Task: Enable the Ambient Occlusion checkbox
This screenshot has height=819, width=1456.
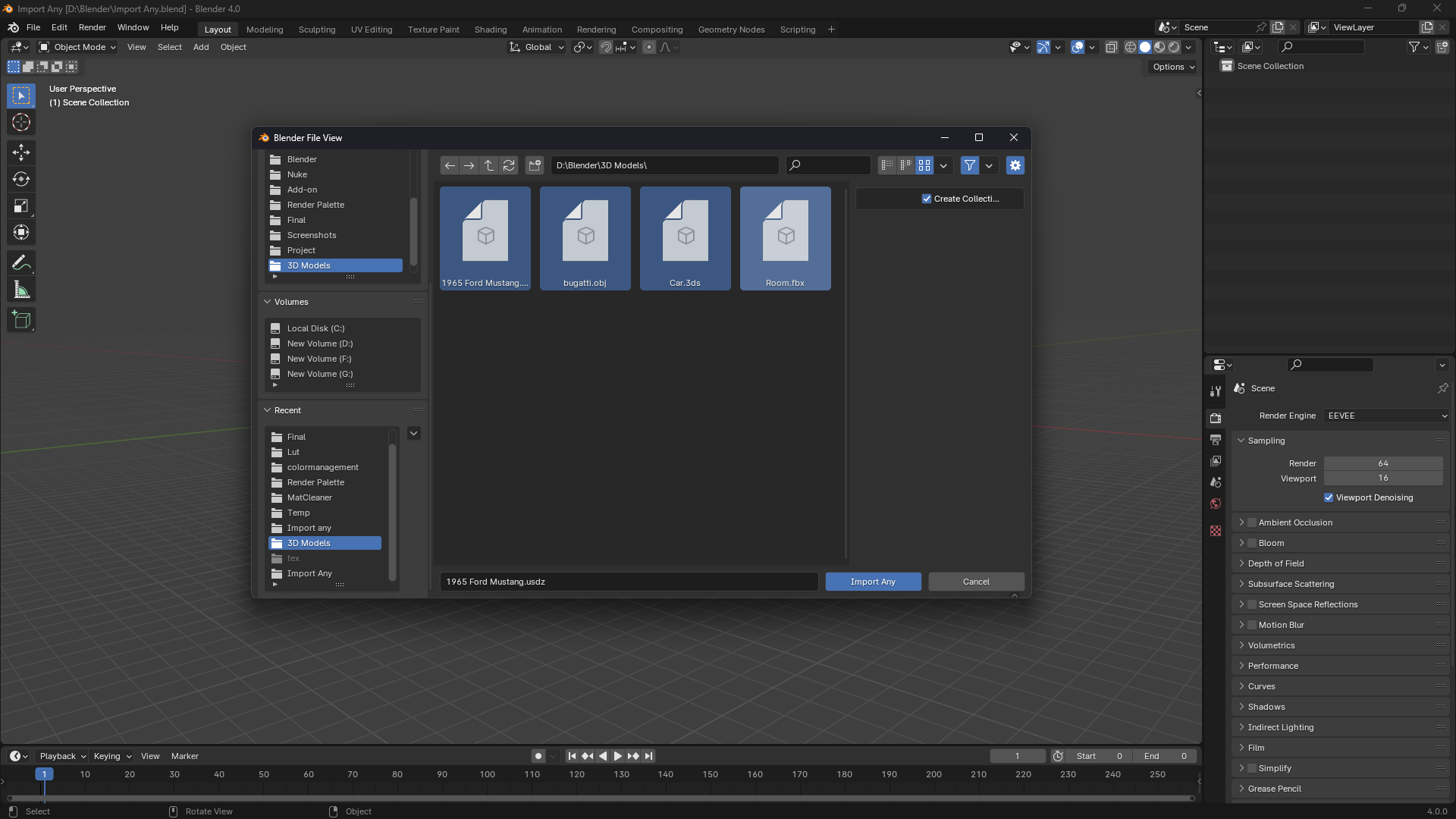Action: click(1250, 522)
